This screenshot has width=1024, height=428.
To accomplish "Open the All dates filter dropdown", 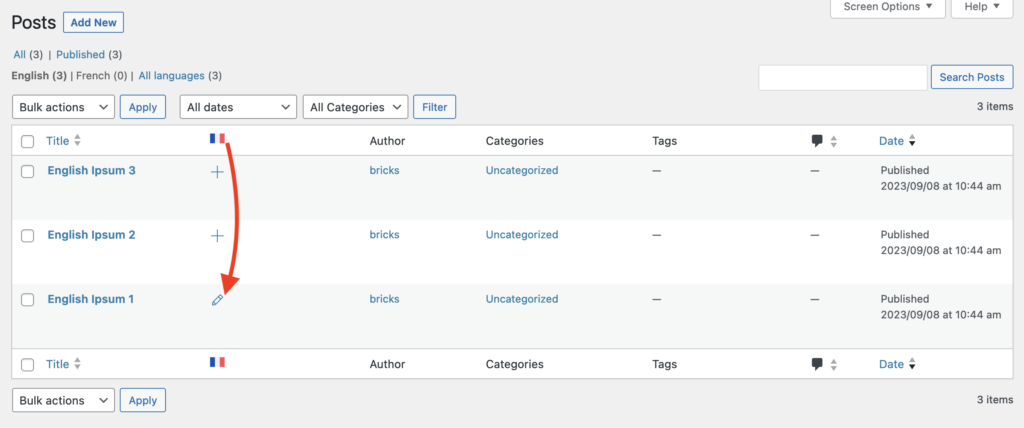I will pyautogui.click(x=238, y=107).
